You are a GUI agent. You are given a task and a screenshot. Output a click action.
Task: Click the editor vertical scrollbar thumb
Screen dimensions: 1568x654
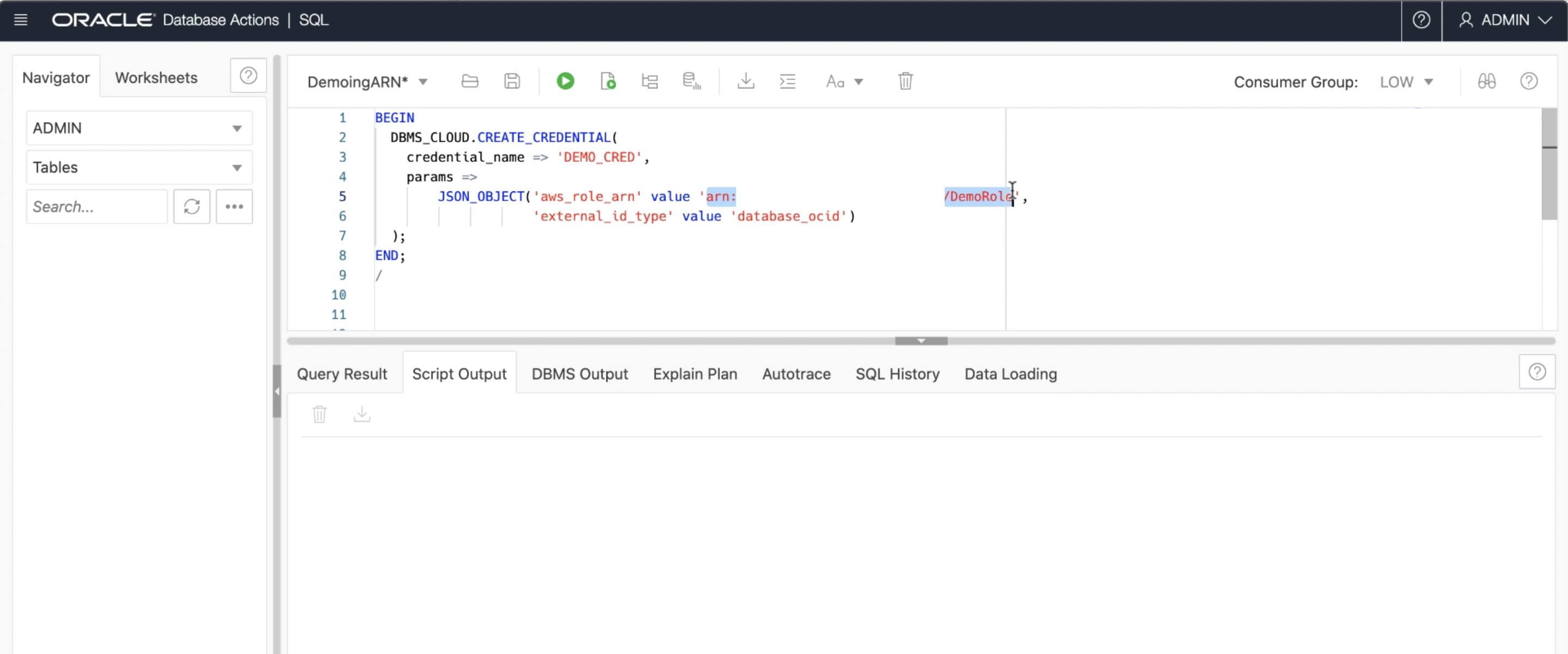(1549, 165)
